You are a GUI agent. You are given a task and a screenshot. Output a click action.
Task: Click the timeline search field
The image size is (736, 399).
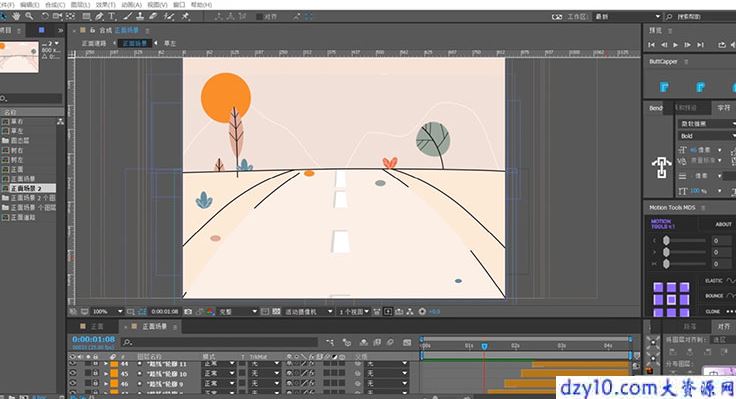tap(219, 342)
